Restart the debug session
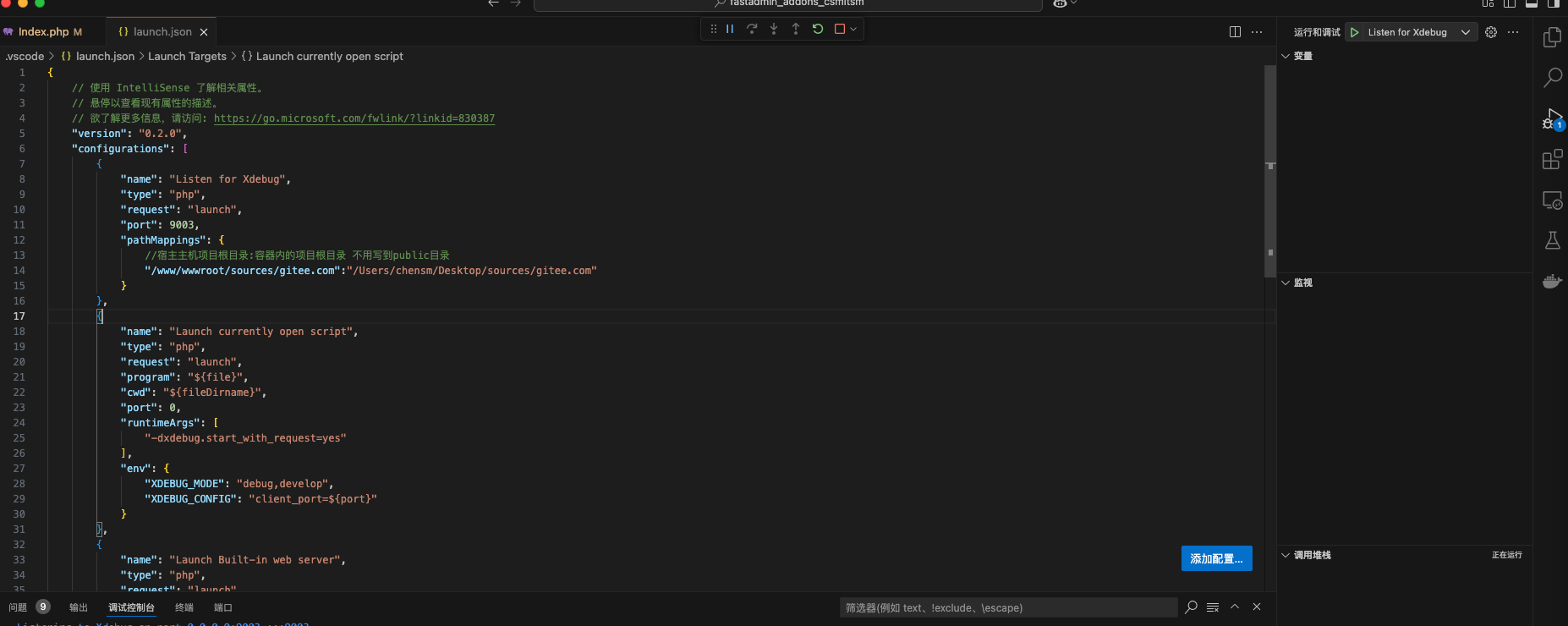The height and width of the screenshot is (626, 1568). 818,29
